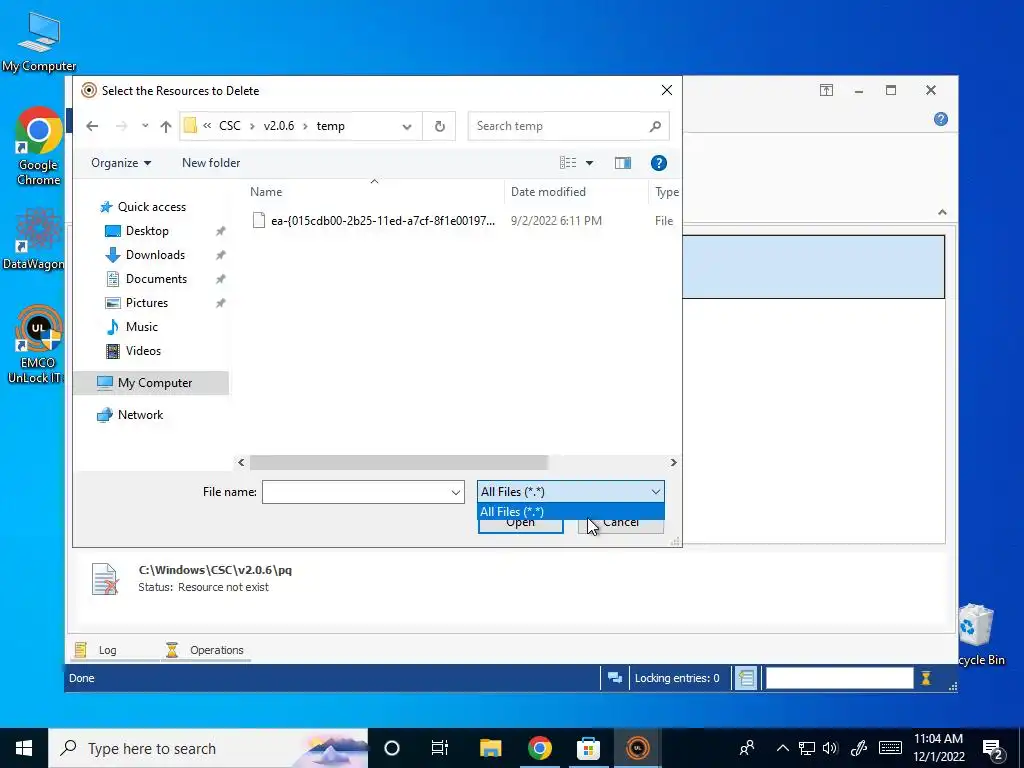
Task: Click the status bar progress field
Action: (x=839, y=678)
